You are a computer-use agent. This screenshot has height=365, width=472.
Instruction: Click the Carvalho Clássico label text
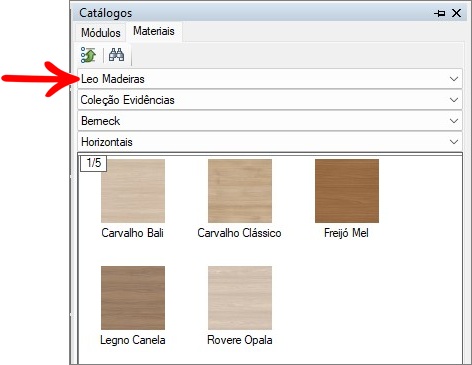[239, 233]
